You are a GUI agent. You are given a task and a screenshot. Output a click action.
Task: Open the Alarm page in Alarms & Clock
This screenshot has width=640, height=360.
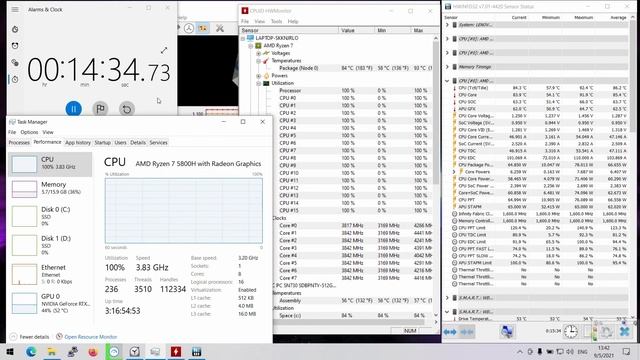[x=15, y=46]
